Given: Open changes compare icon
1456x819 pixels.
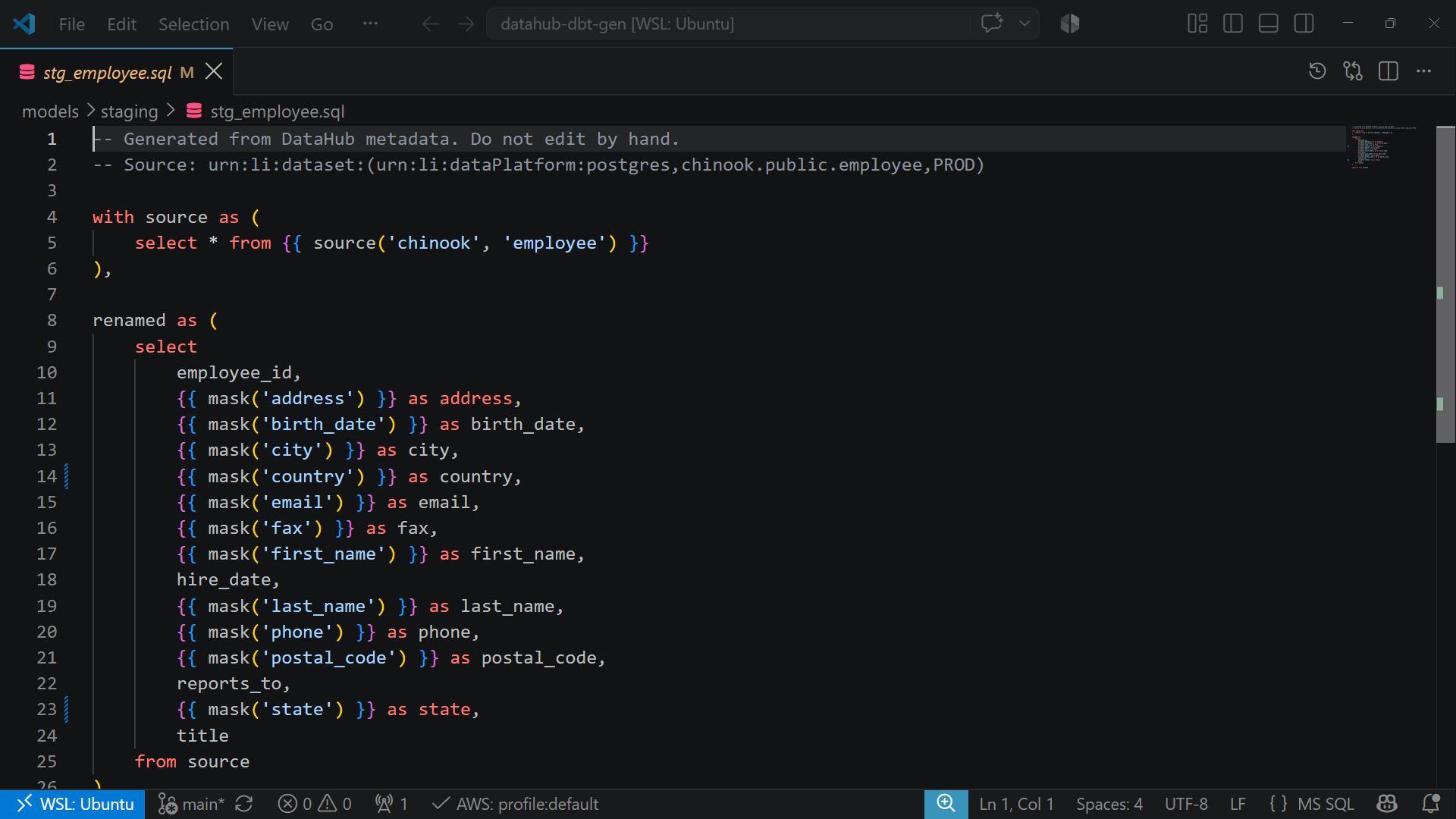Looking at the screenshot, I should [x=1353, y=71].
